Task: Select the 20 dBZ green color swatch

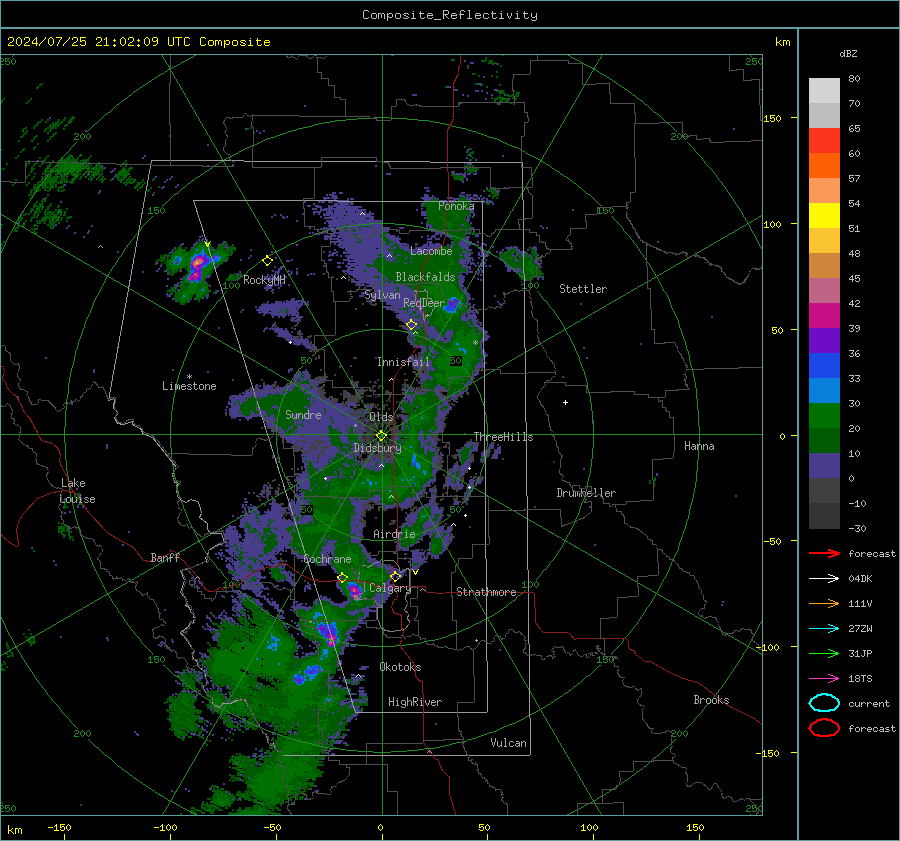Action: [824, 415]
